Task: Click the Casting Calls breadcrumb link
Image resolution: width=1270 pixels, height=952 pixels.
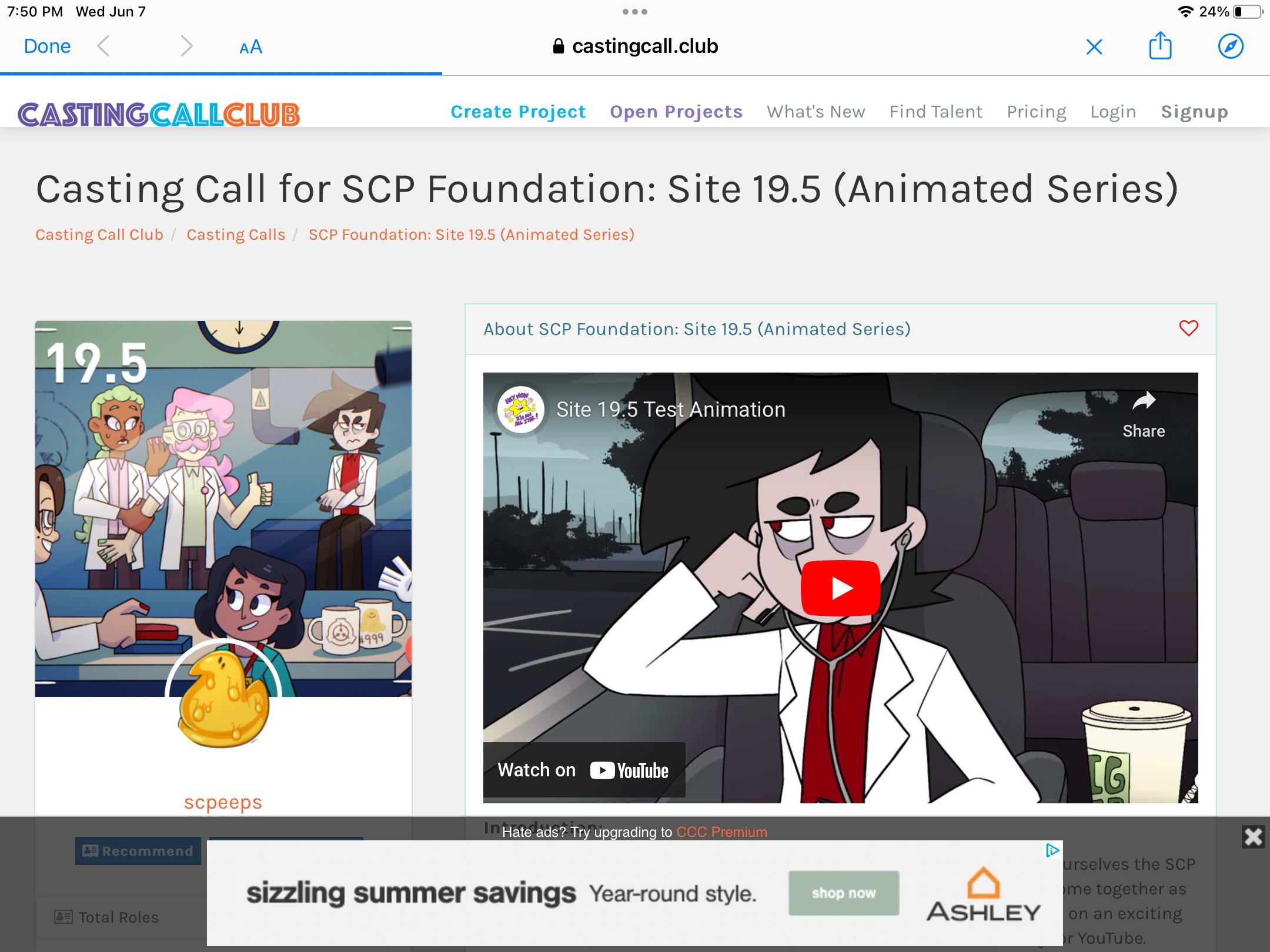Action: pos(236,234)
